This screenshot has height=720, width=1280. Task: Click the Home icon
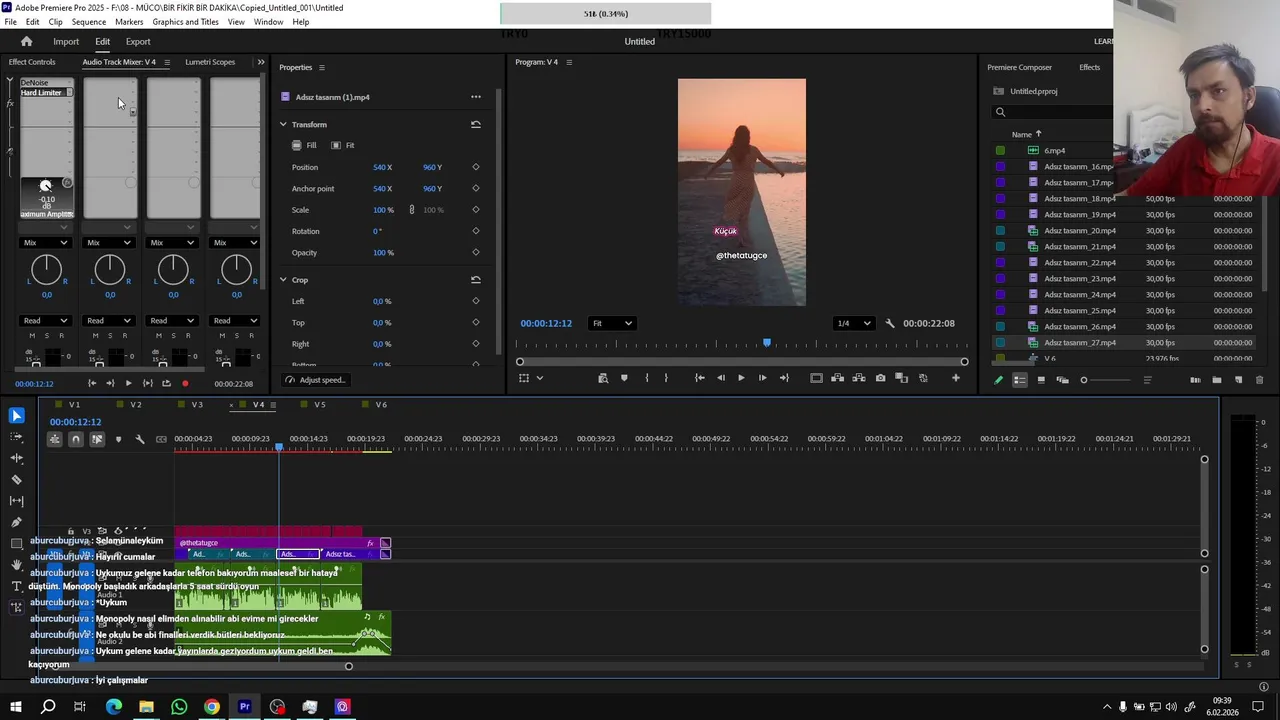(x=27, y=41)
